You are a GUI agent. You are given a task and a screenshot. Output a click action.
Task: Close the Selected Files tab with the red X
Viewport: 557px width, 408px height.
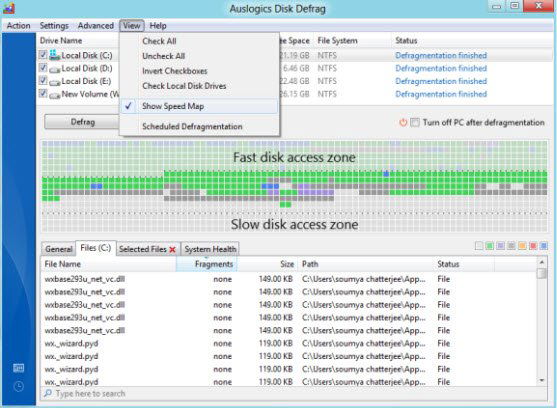(173, 250)
